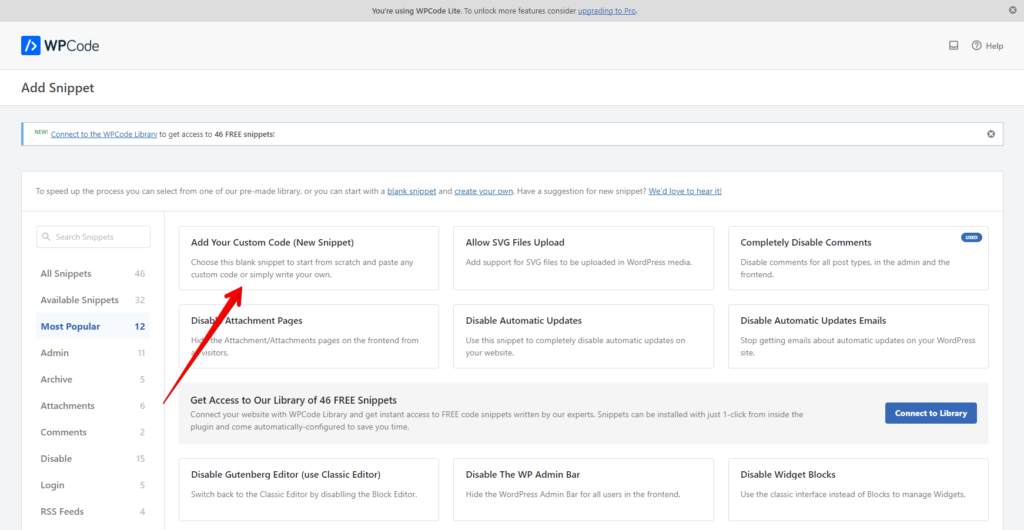Screen dimensions: 1024x530
Task: Select the Archive category
Action: coord(93,379)
